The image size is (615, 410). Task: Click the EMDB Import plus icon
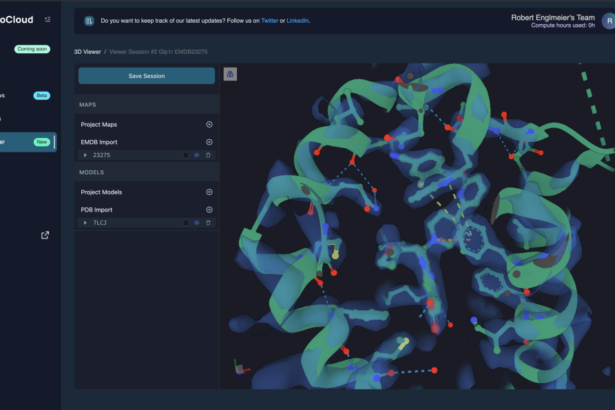[209, 142]
